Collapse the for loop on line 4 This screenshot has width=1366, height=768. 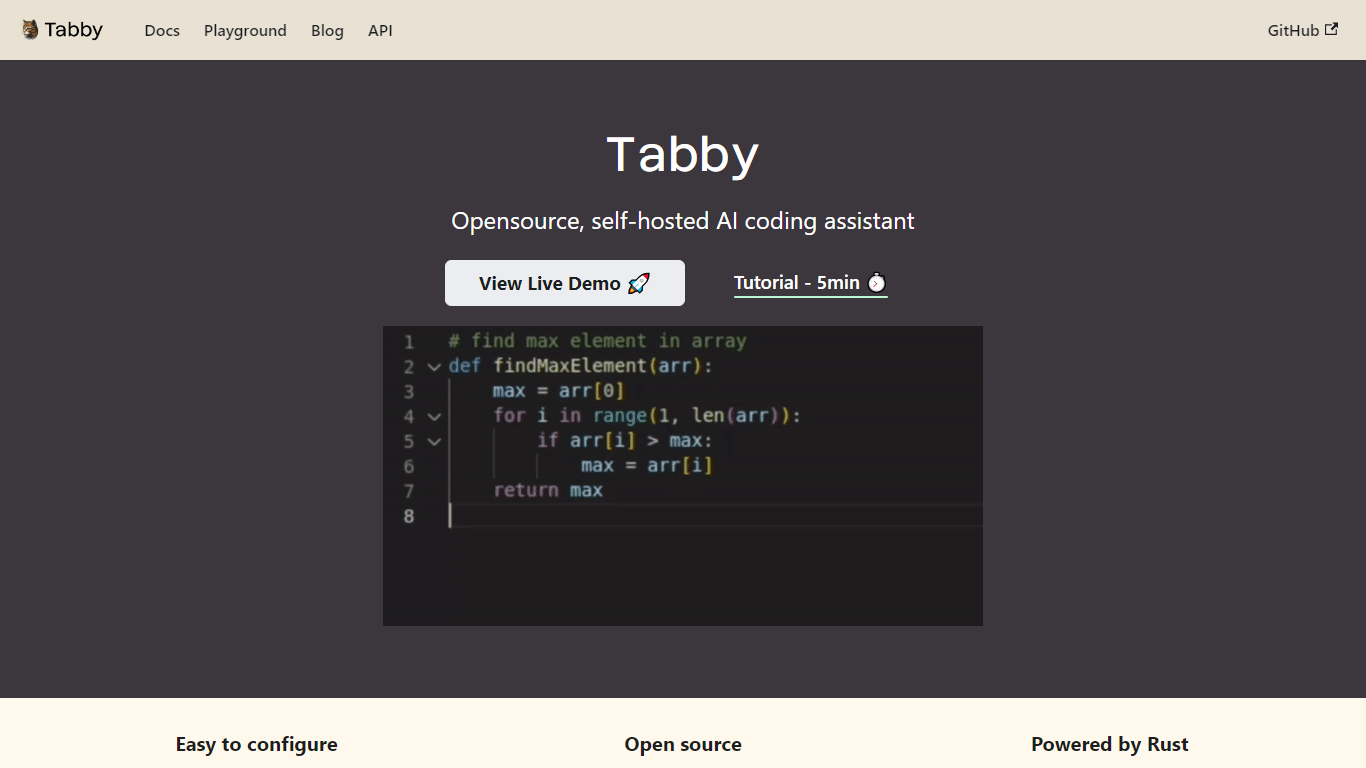tap(434, 416)
